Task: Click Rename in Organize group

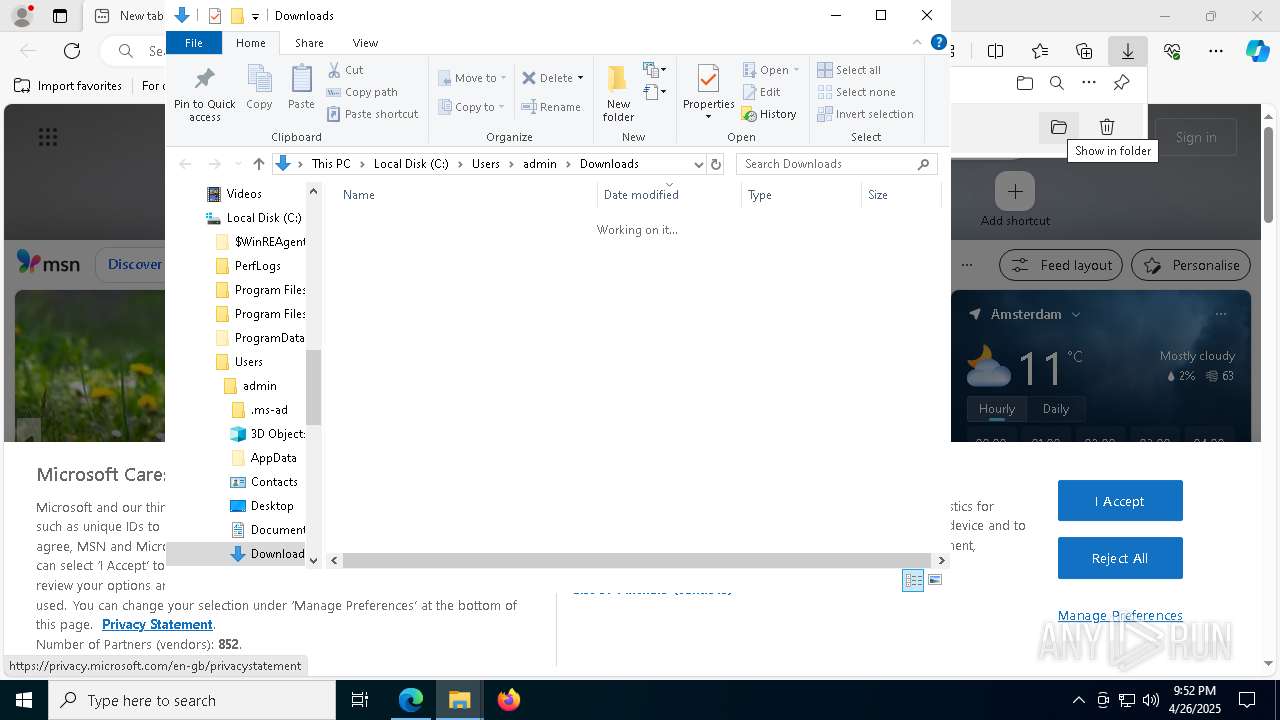Action: pos(551,107)
